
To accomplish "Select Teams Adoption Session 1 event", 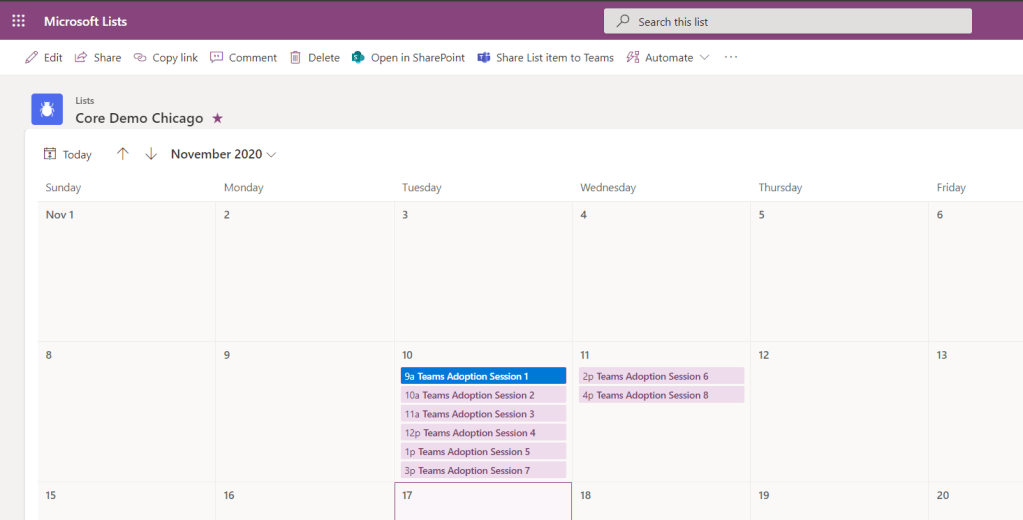I will click(483, 376).
